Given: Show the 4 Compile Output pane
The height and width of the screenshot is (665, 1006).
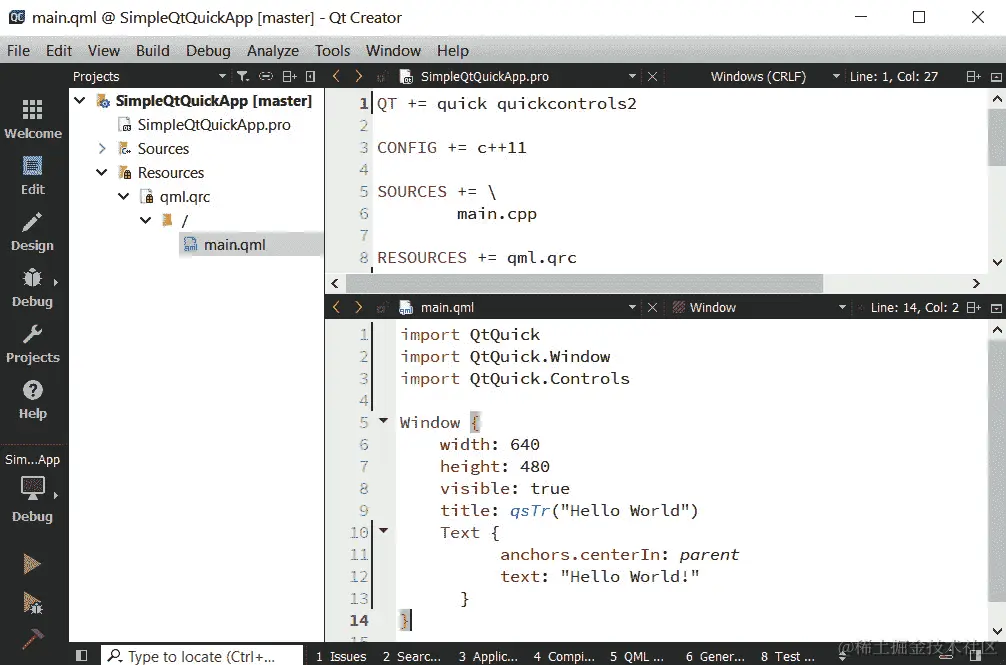Looking at the screenshot, I should pyautogui.click(x=564, y=656).
